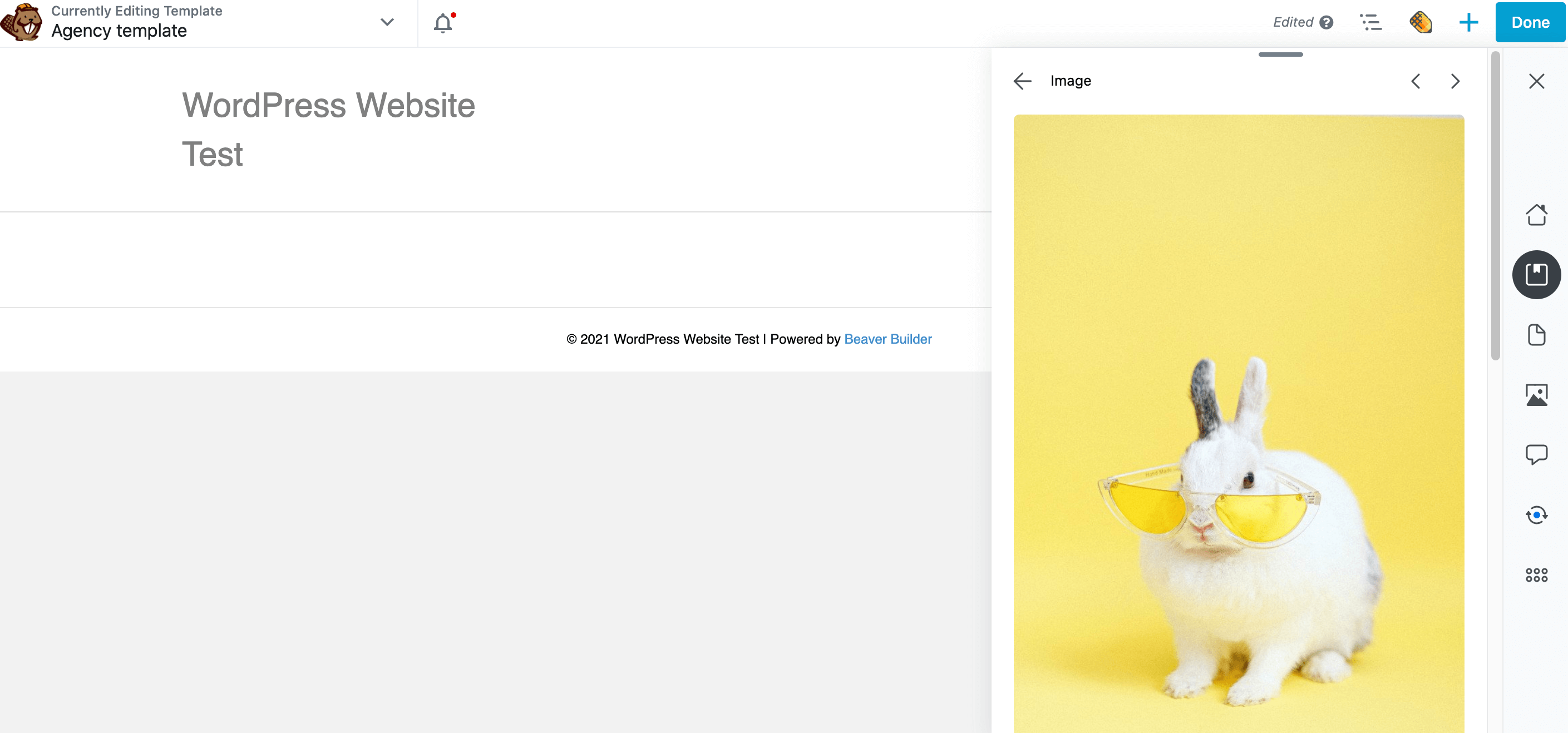Expand the Agency template dropdown arrow

point(389,23)
